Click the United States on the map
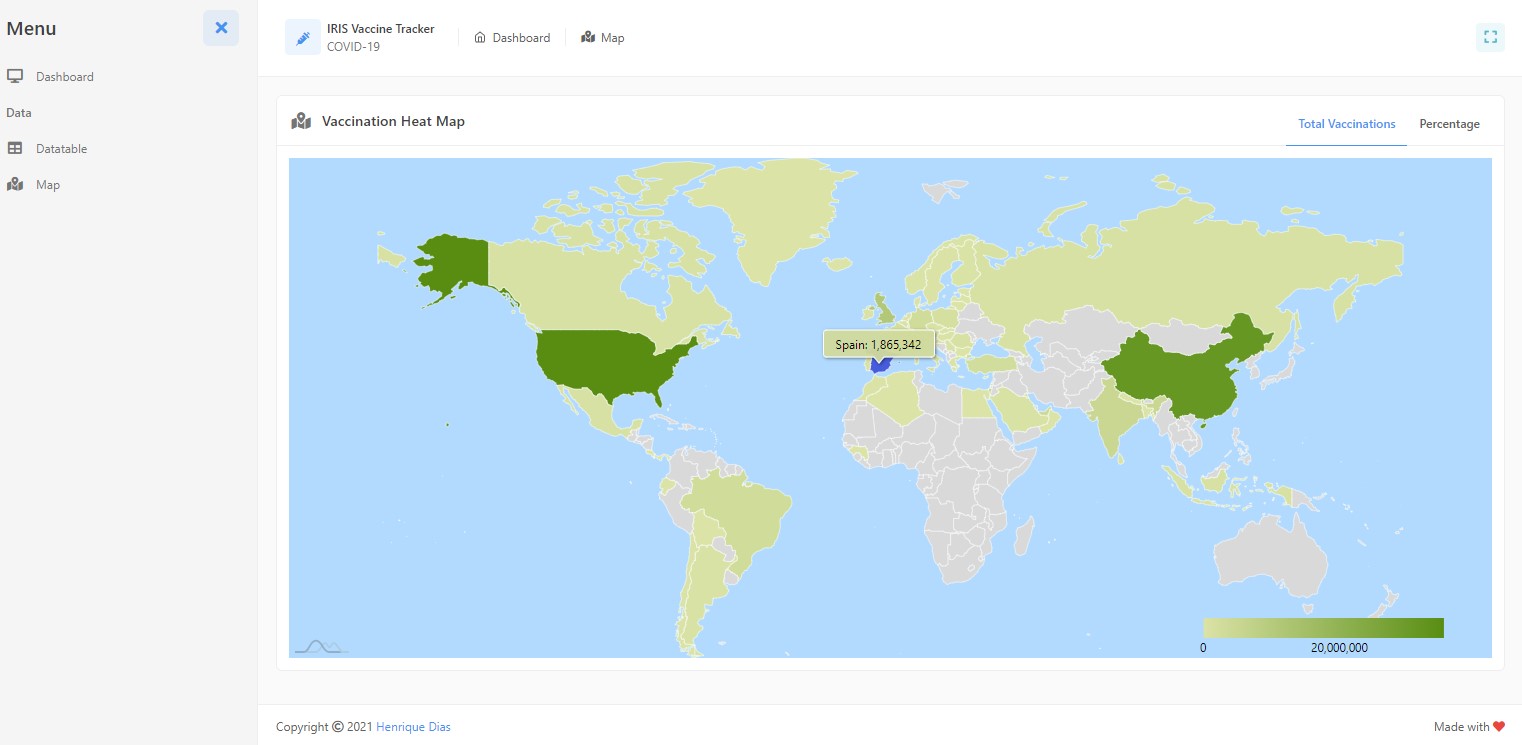The width and height of the screenshot is (1522, 745). (600, 362)
